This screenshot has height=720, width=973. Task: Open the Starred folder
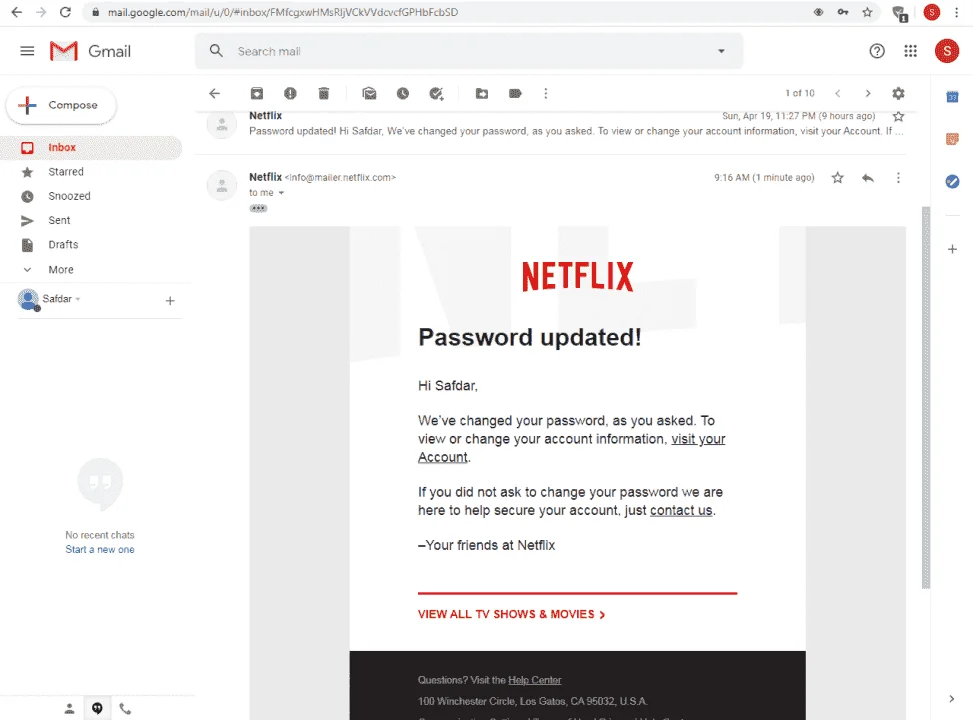click(66, 172)
